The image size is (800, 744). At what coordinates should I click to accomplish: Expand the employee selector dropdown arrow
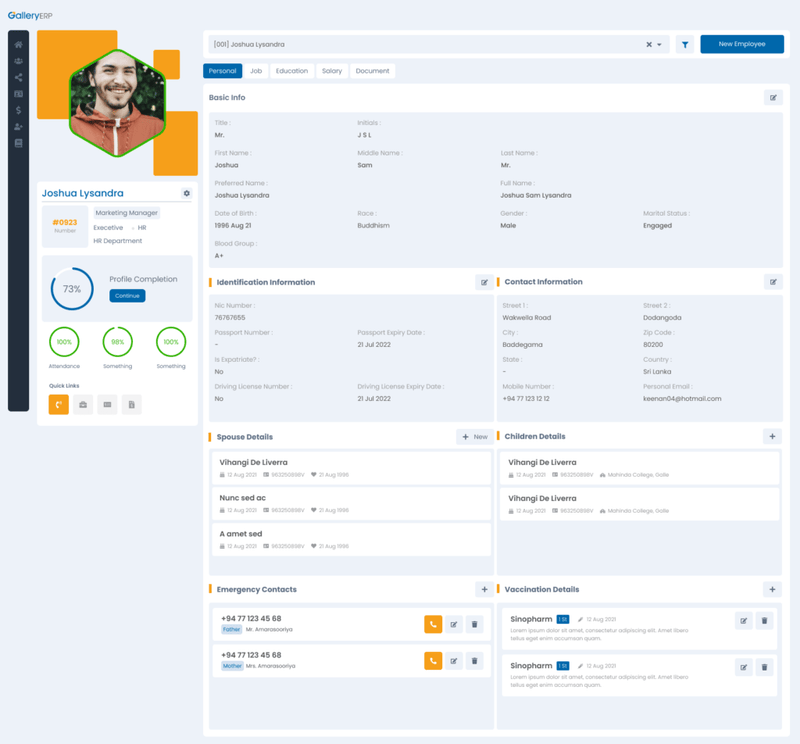(660, 45)
